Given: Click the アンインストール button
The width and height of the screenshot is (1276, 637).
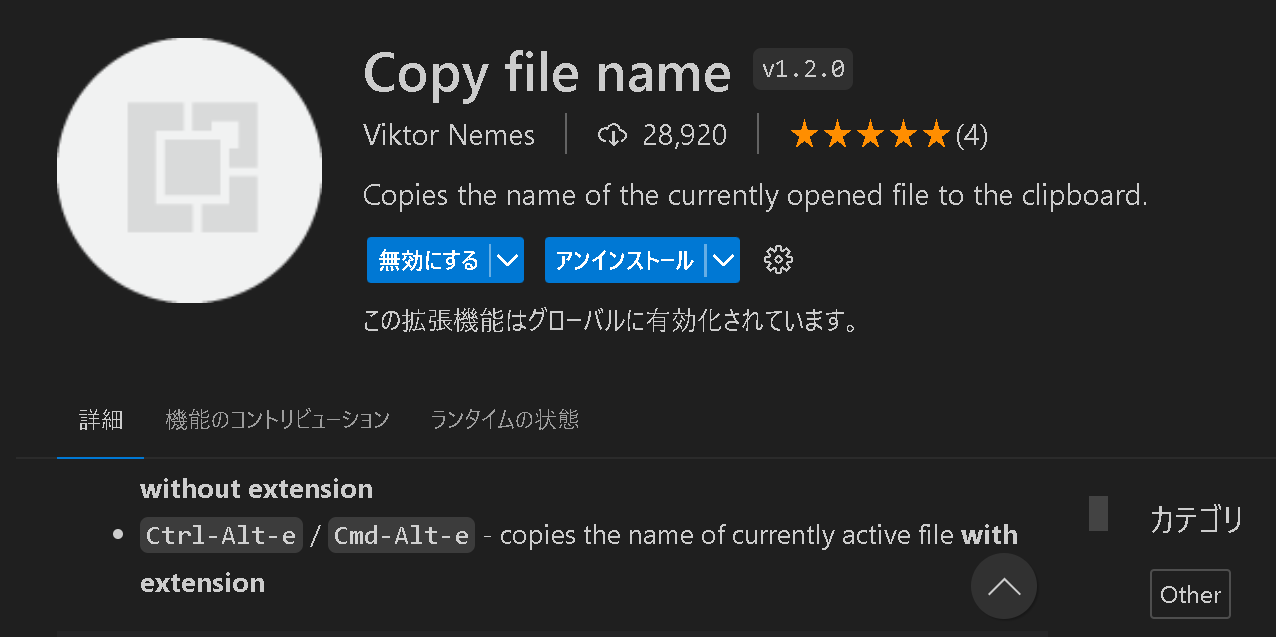Looking at the screenshot, I should pyautogui.click(x=624, y=261).
